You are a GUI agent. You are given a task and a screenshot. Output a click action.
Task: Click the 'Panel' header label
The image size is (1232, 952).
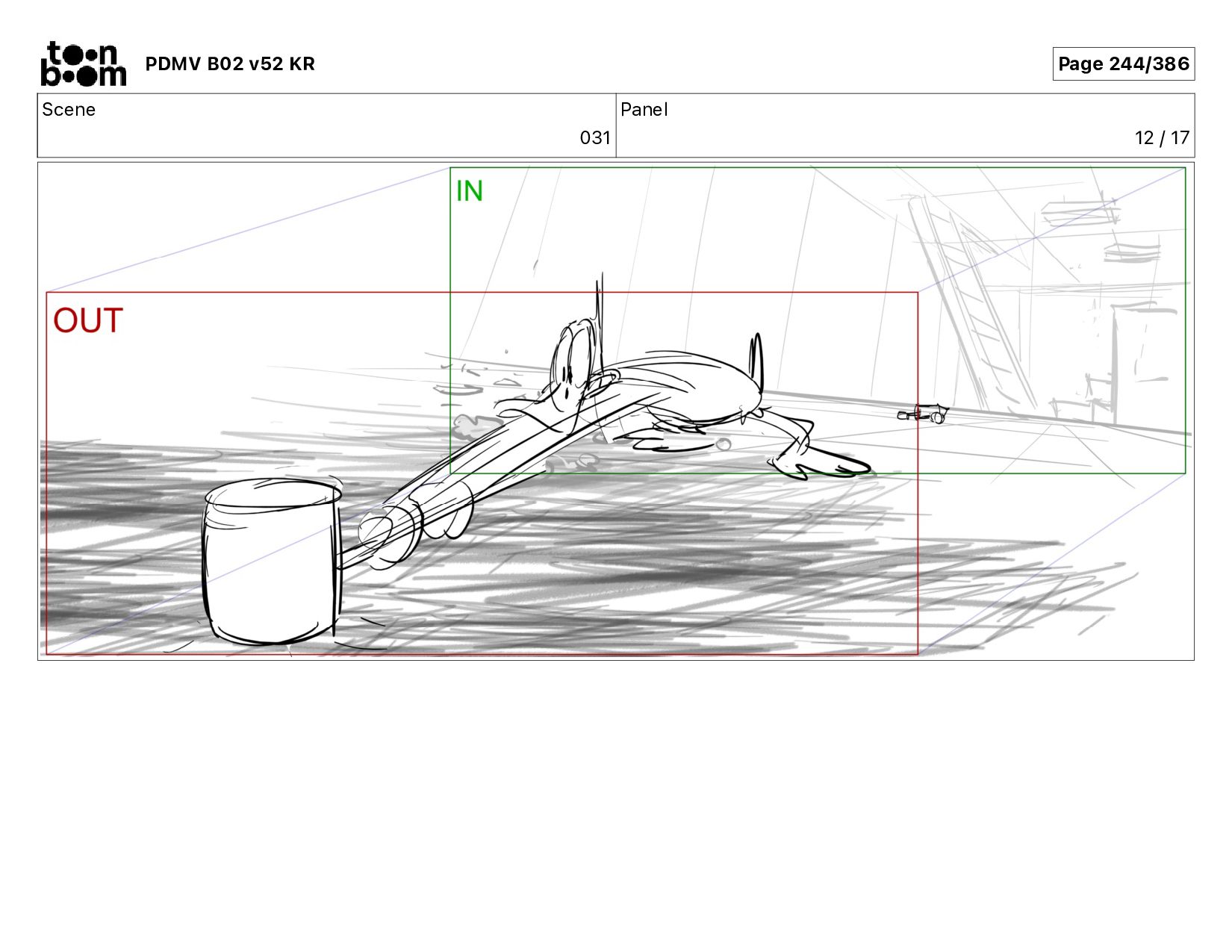coord(644,110)
